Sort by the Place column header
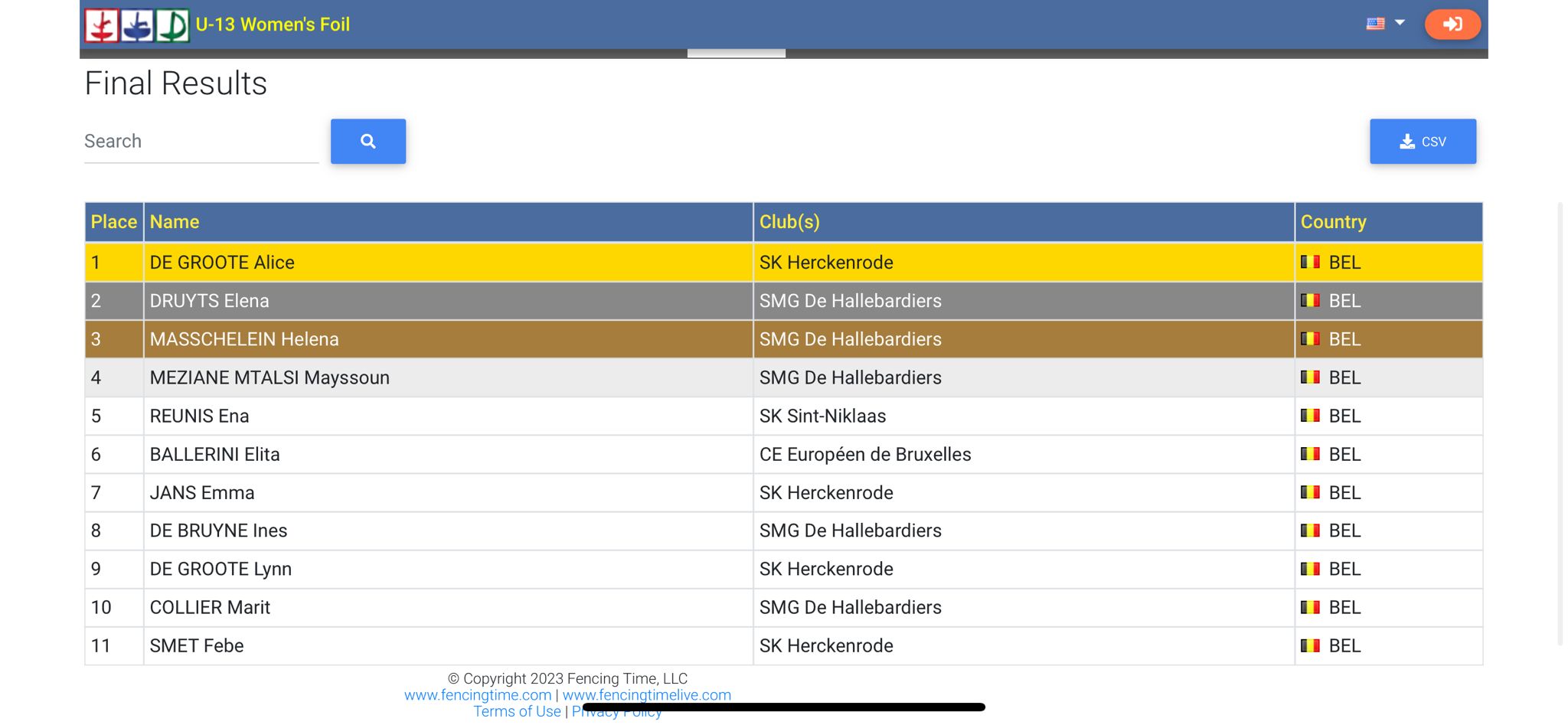This screenshot has width=1568, height=725. pyautogui.click(x=113, y=222)
